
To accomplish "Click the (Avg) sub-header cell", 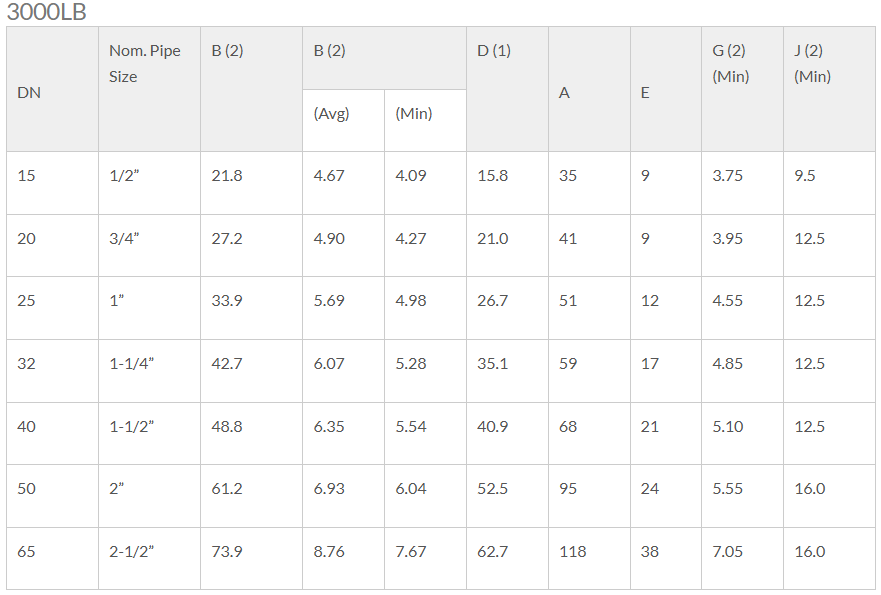I will 343,120.
